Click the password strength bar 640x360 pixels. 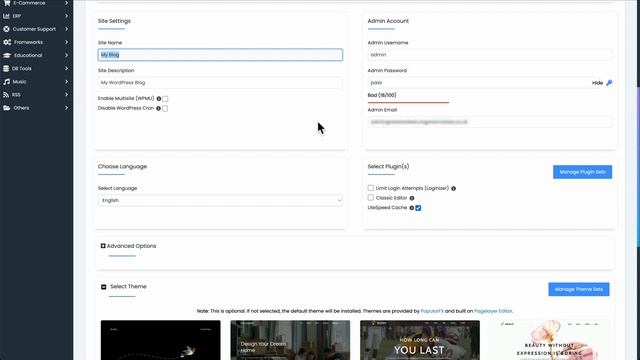[x=408, y=102]
